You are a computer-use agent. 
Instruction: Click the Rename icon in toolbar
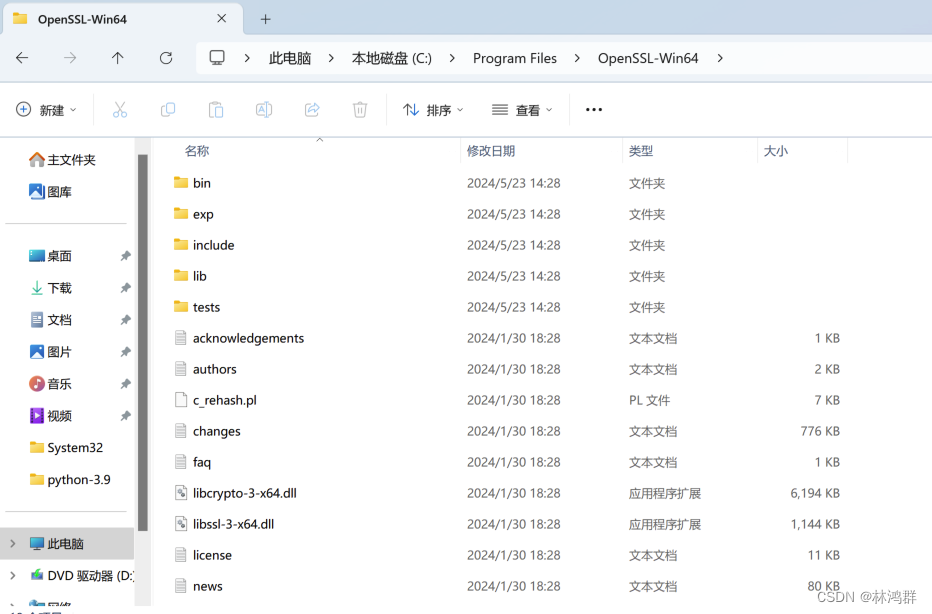(x=263, y=109)
